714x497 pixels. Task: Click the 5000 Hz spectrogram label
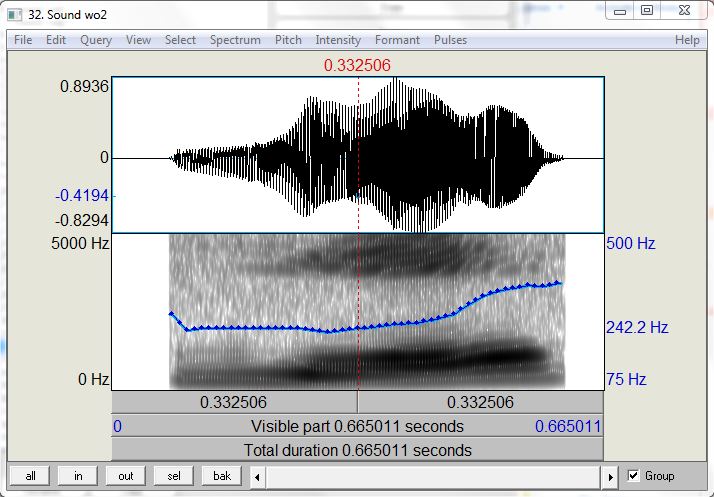click(x=80, y=243)
